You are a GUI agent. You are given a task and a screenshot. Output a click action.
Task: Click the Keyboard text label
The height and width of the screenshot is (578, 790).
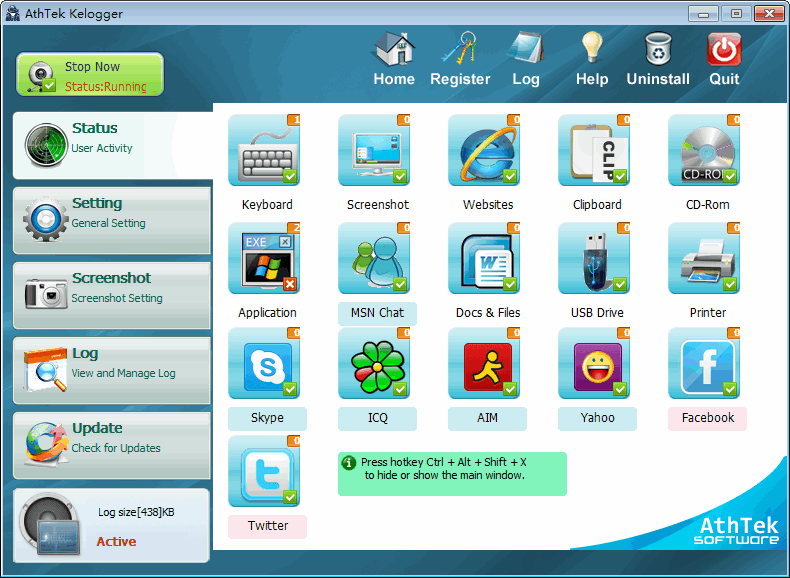point(267,205)
